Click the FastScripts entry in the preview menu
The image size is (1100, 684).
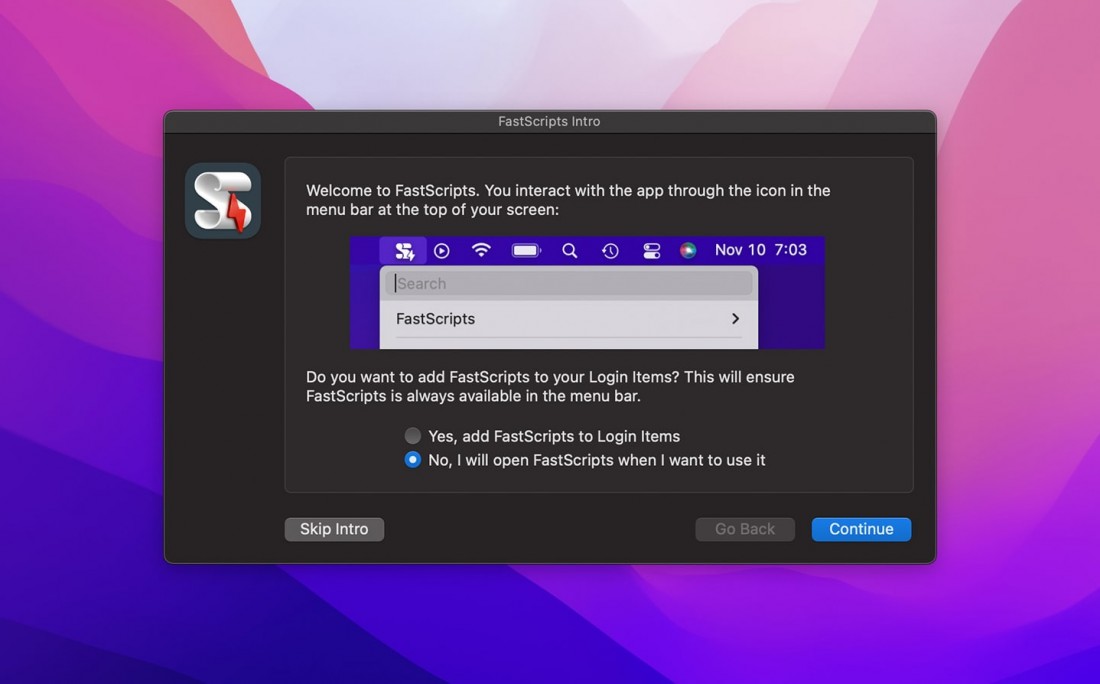436,319
